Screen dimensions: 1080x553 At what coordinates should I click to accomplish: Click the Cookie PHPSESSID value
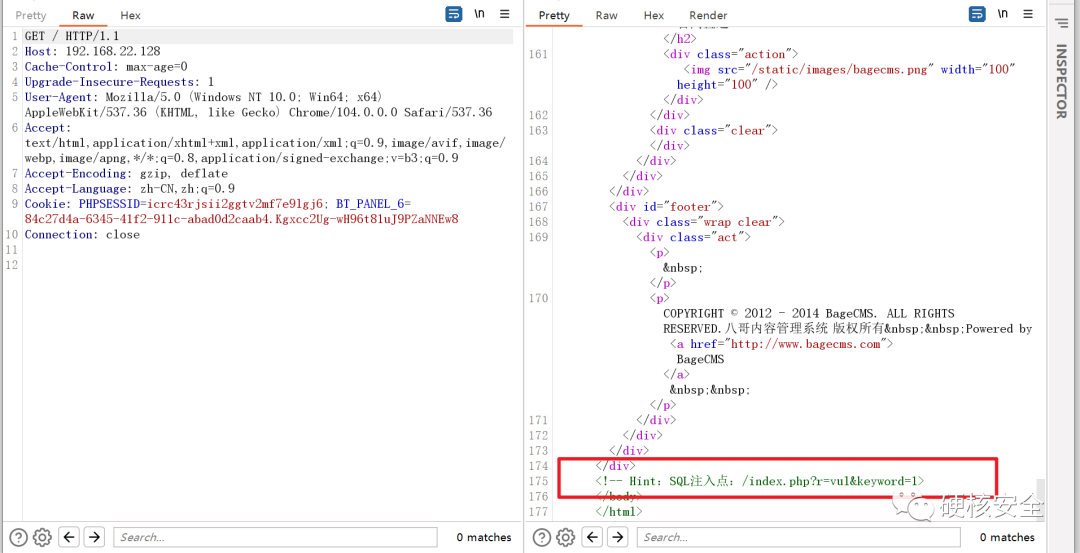point(235,204)
